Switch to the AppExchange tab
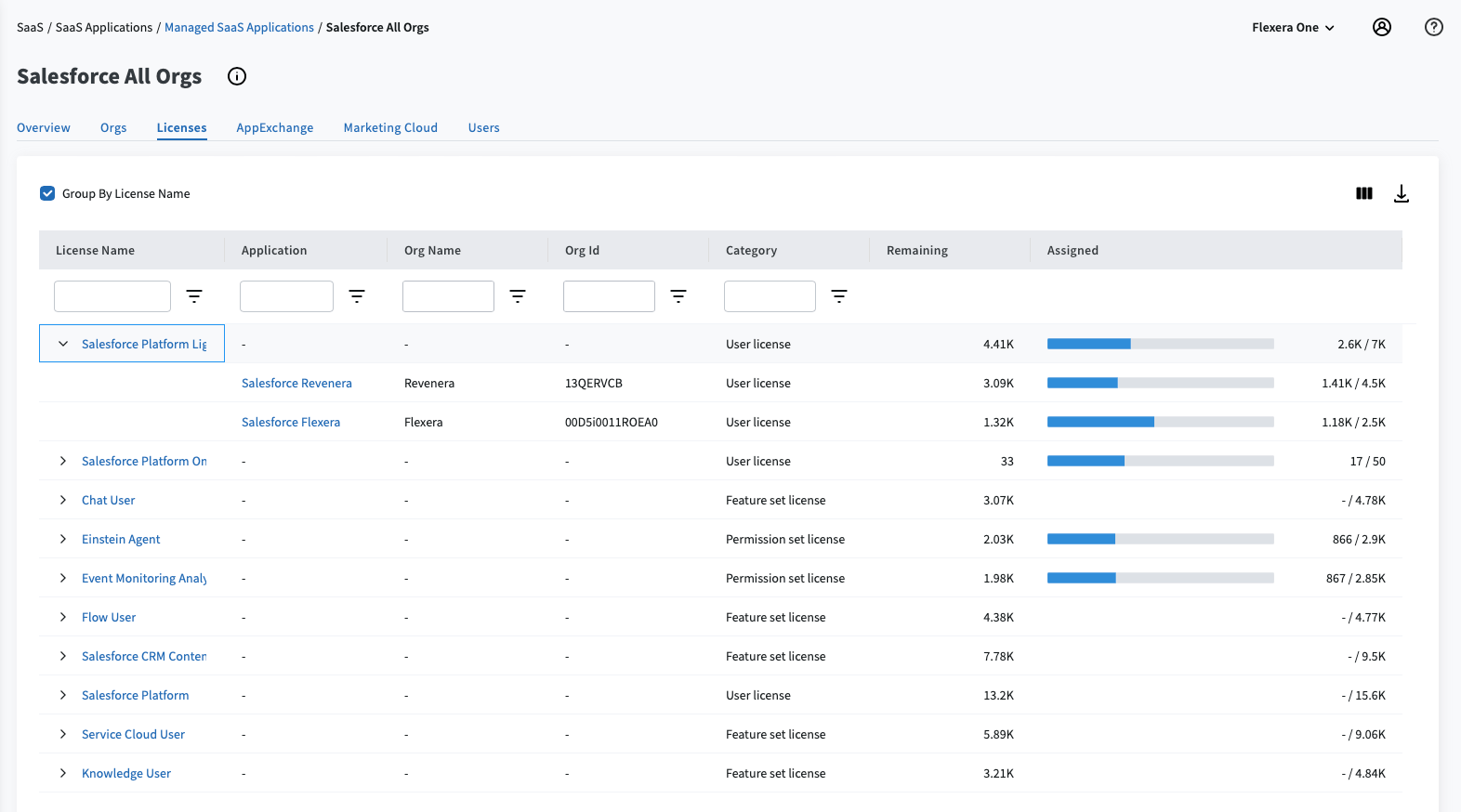This screenshot has width=1461, height=812. click(x=274, y=128)
